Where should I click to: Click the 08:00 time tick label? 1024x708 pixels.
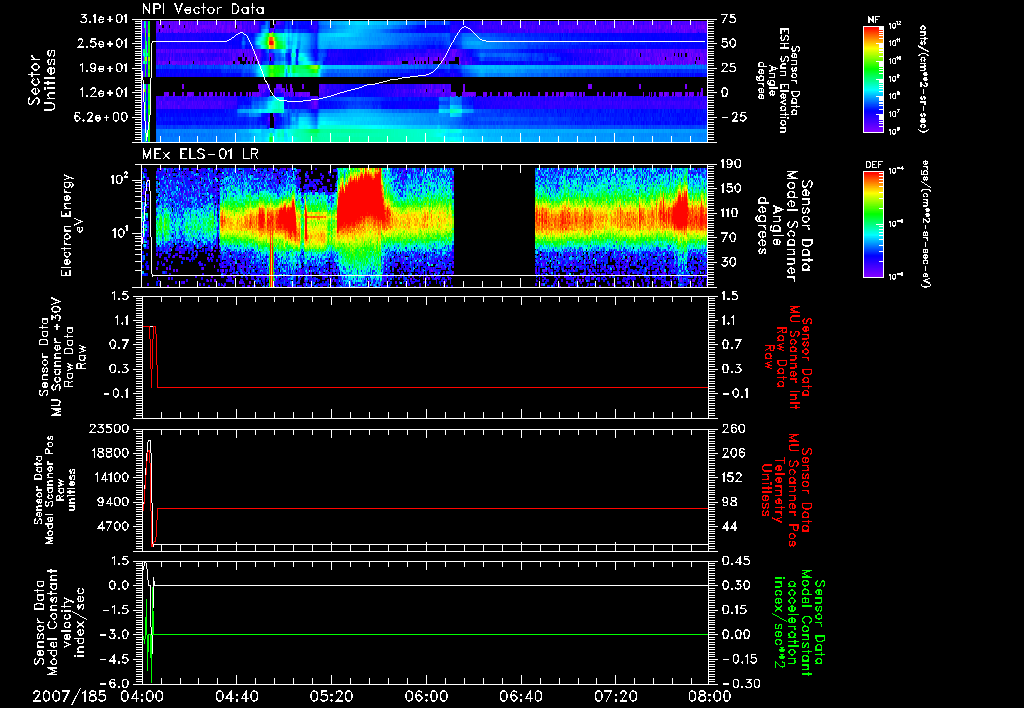click(710, 697)
